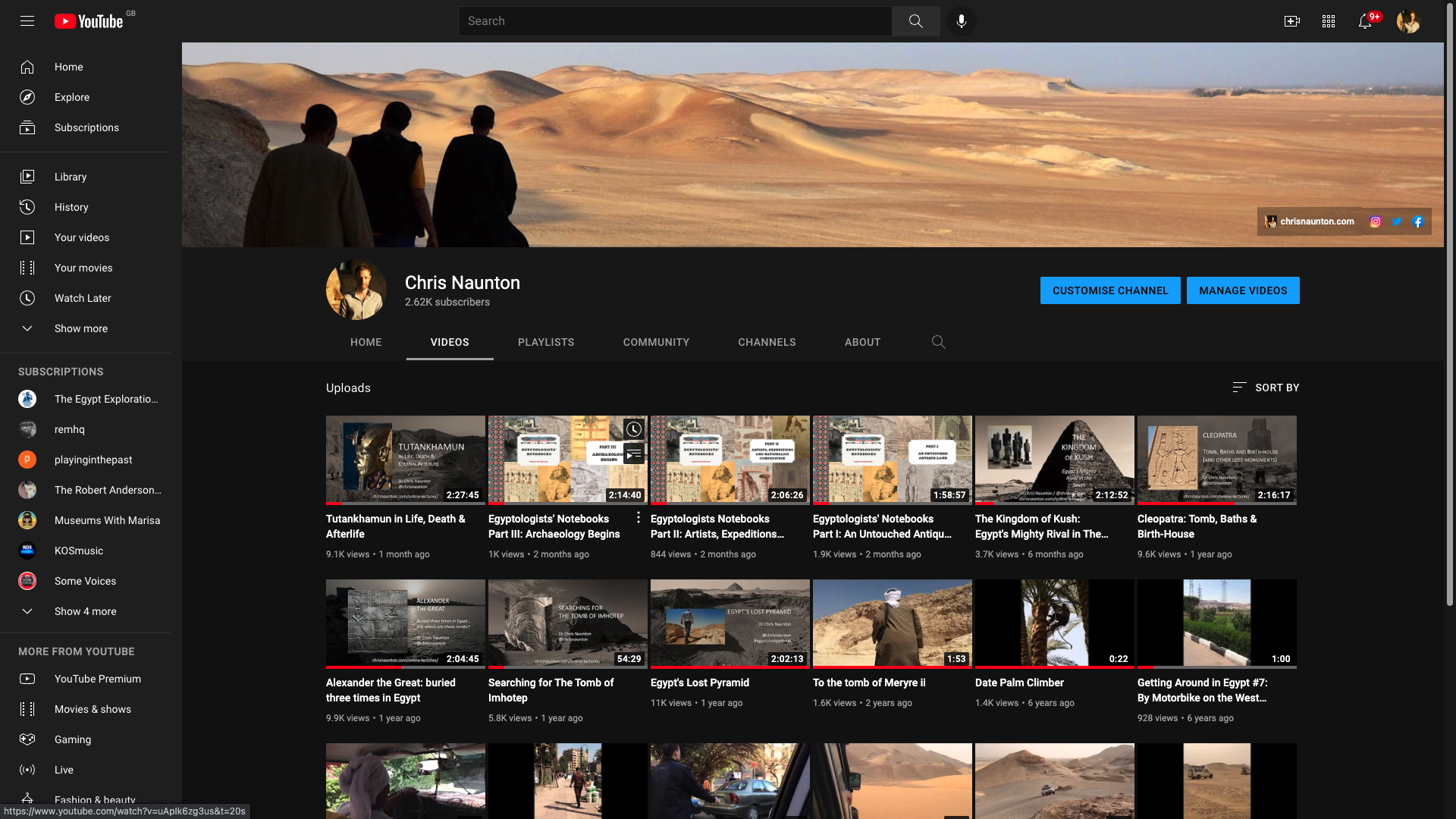Click the voice search microphone icon
Image resolution: width=1456 pixels, height=819 pixels.
point(961,21)
